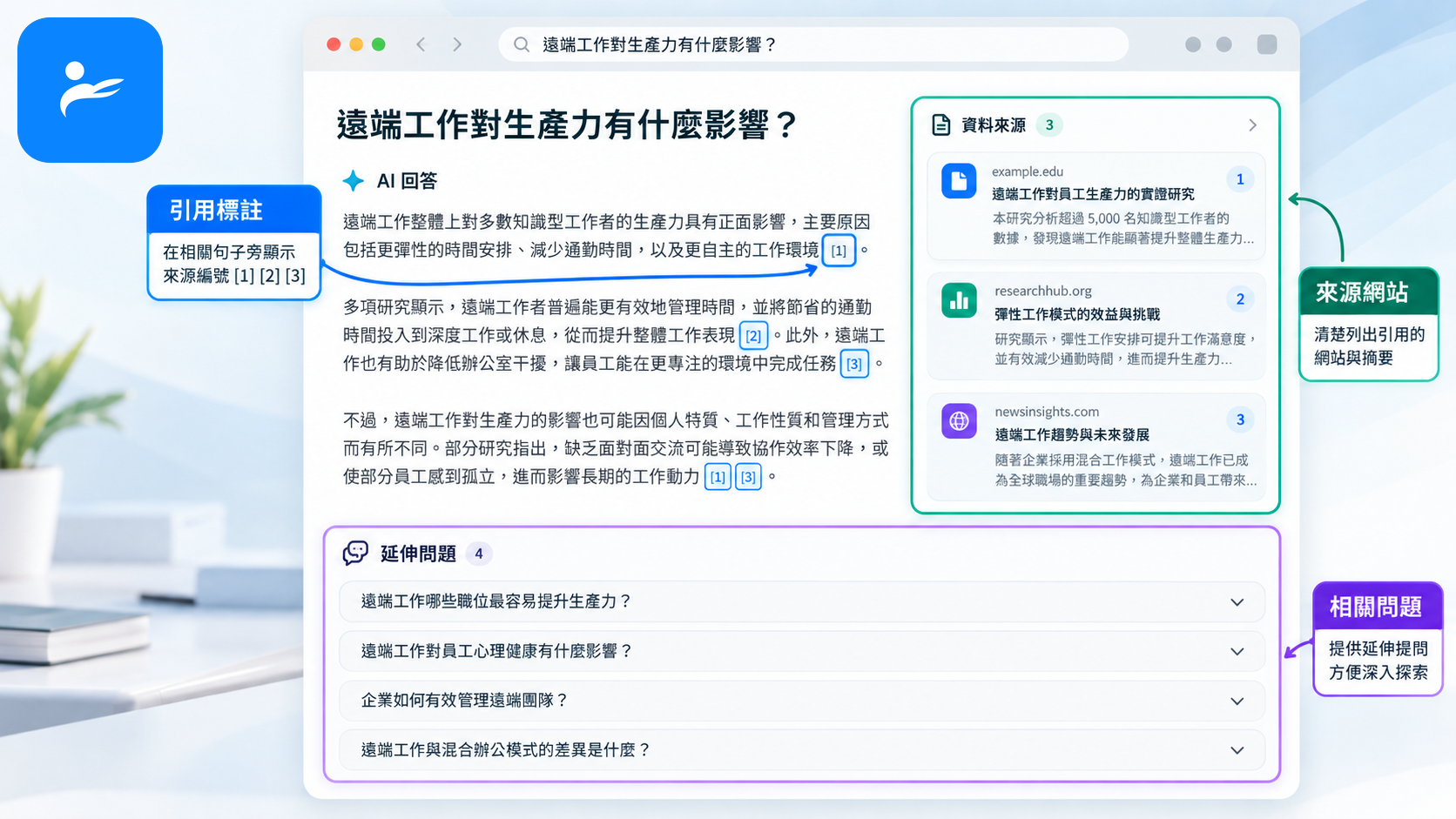The image size is (1456, 819).
Task: Open source 彈性工作模式的效益與挑戰
Action: 1077,314
